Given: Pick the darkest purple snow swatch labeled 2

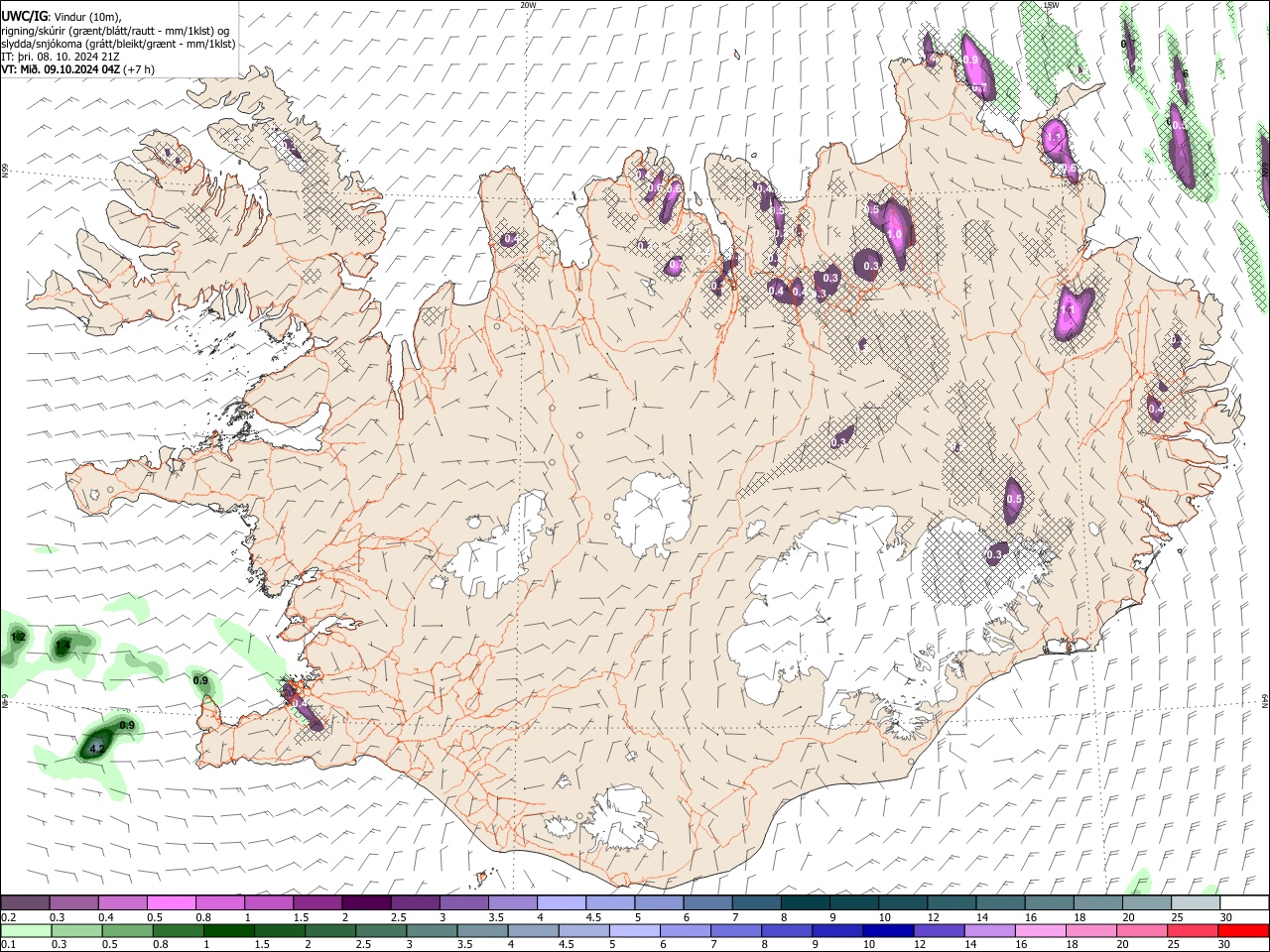Looking at the screenshot, I should (x=366, y=902).
